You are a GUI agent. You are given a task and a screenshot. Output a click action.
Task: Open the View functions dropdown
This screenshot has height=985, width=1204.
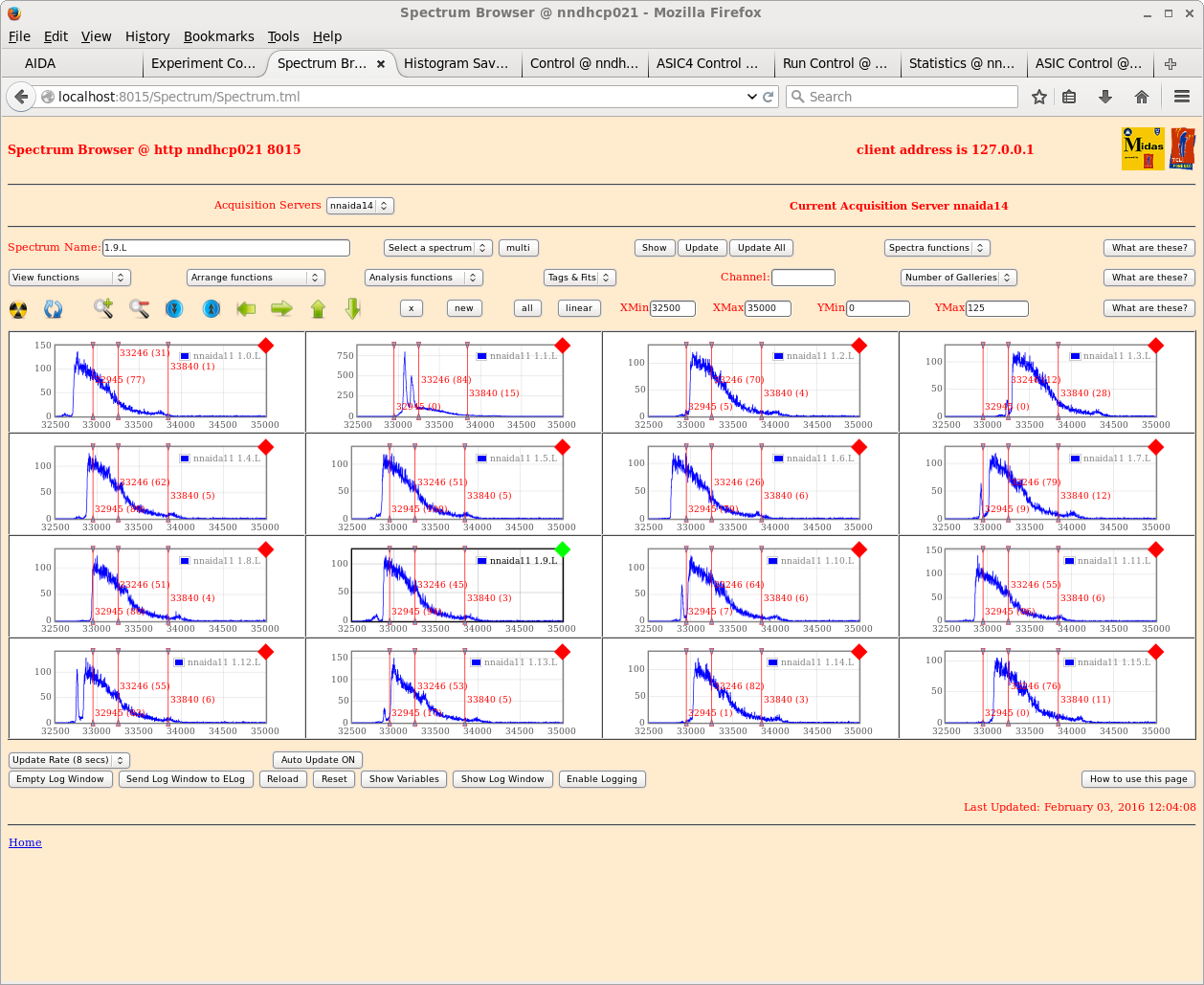[69, 278]
